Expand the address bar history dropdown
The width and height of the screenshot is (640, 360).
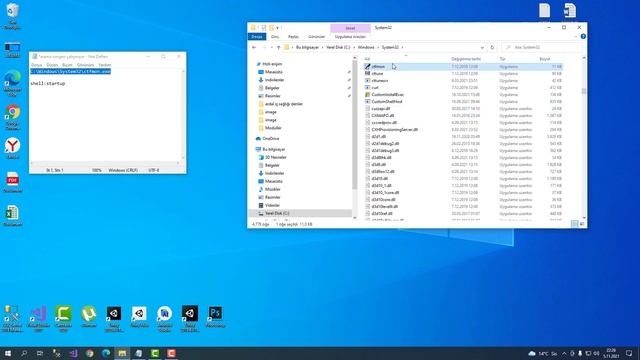click(482, 47)
